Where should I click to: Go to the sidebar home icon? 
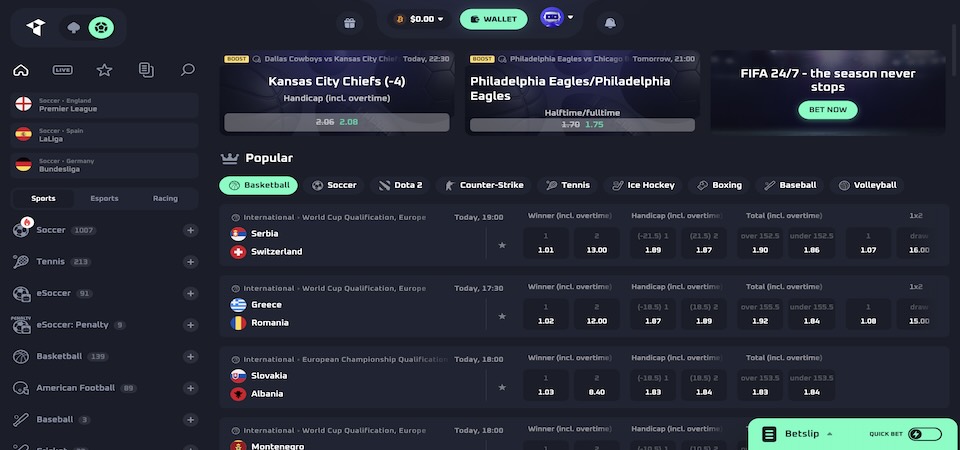click(21, 70)
